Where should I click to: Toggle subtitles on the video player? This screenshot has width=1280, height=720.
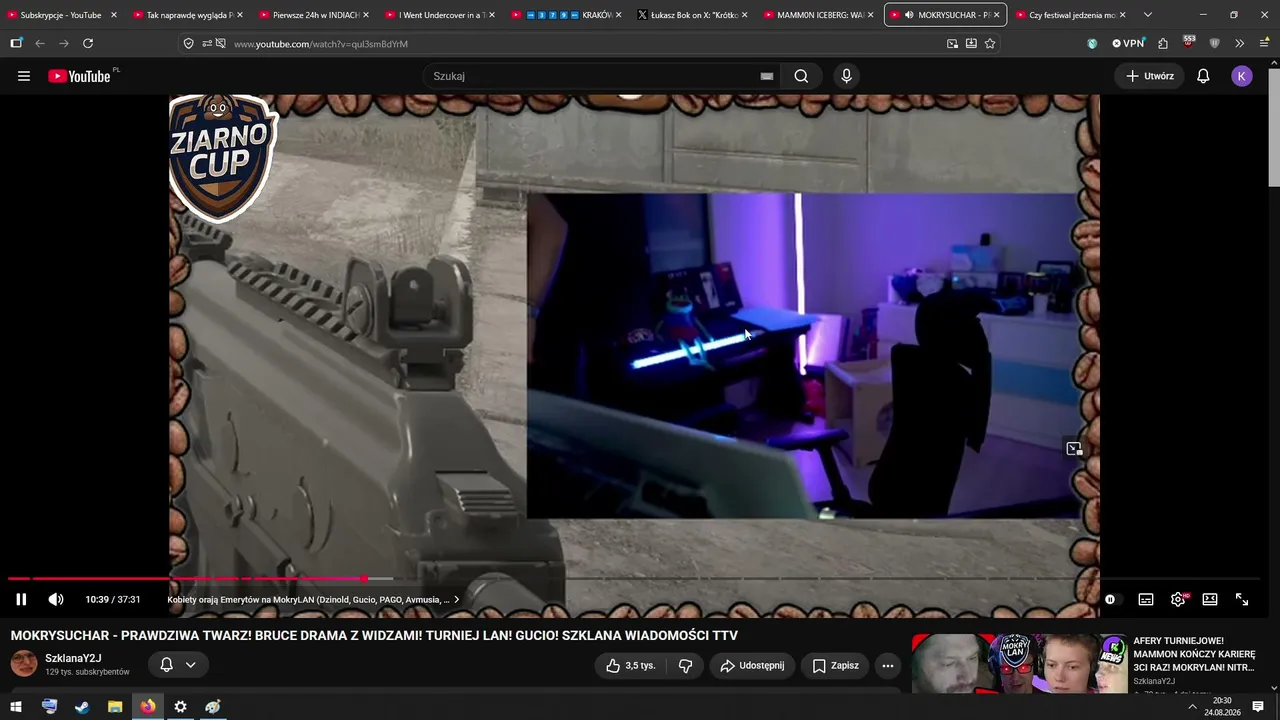coord(1146,600)
